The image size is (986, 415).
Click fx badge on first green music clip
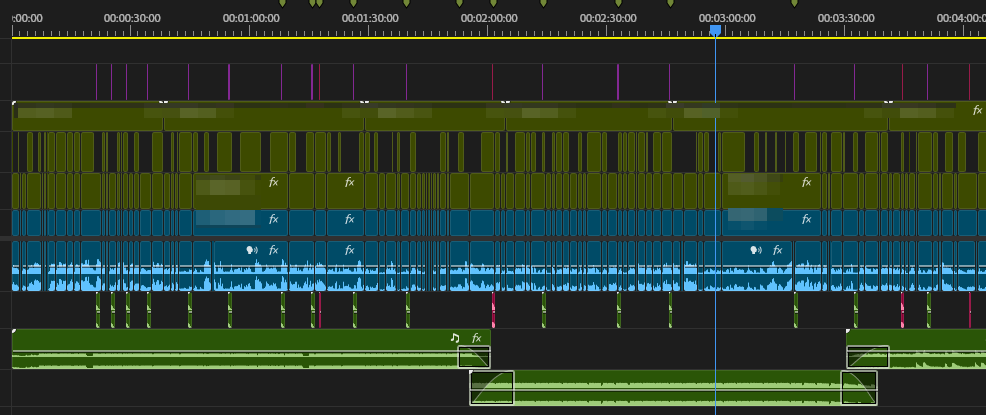477,338
